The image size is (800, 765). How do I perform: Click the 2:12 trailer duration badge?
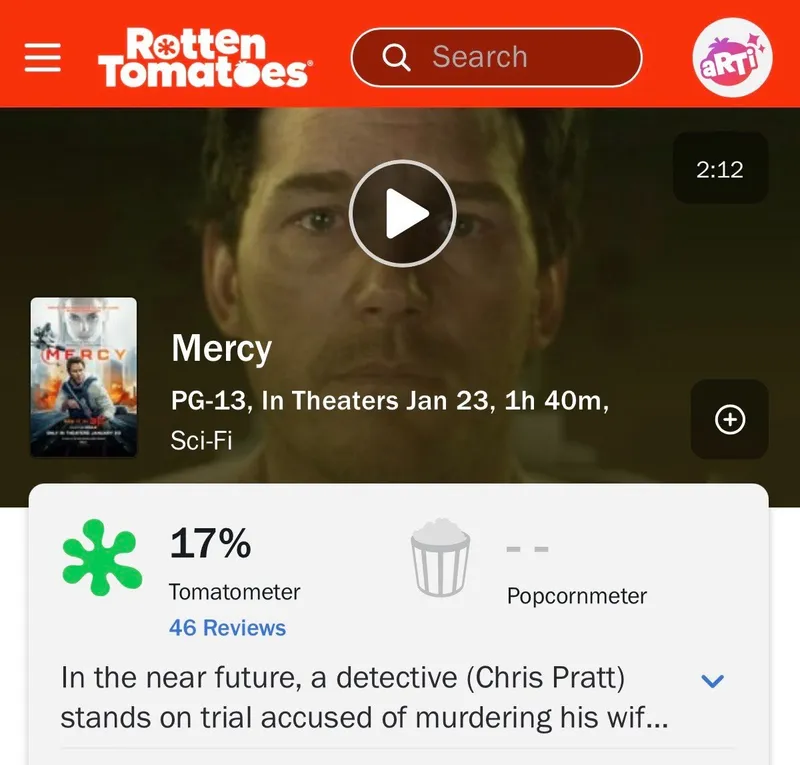click(x=720, y=168)
